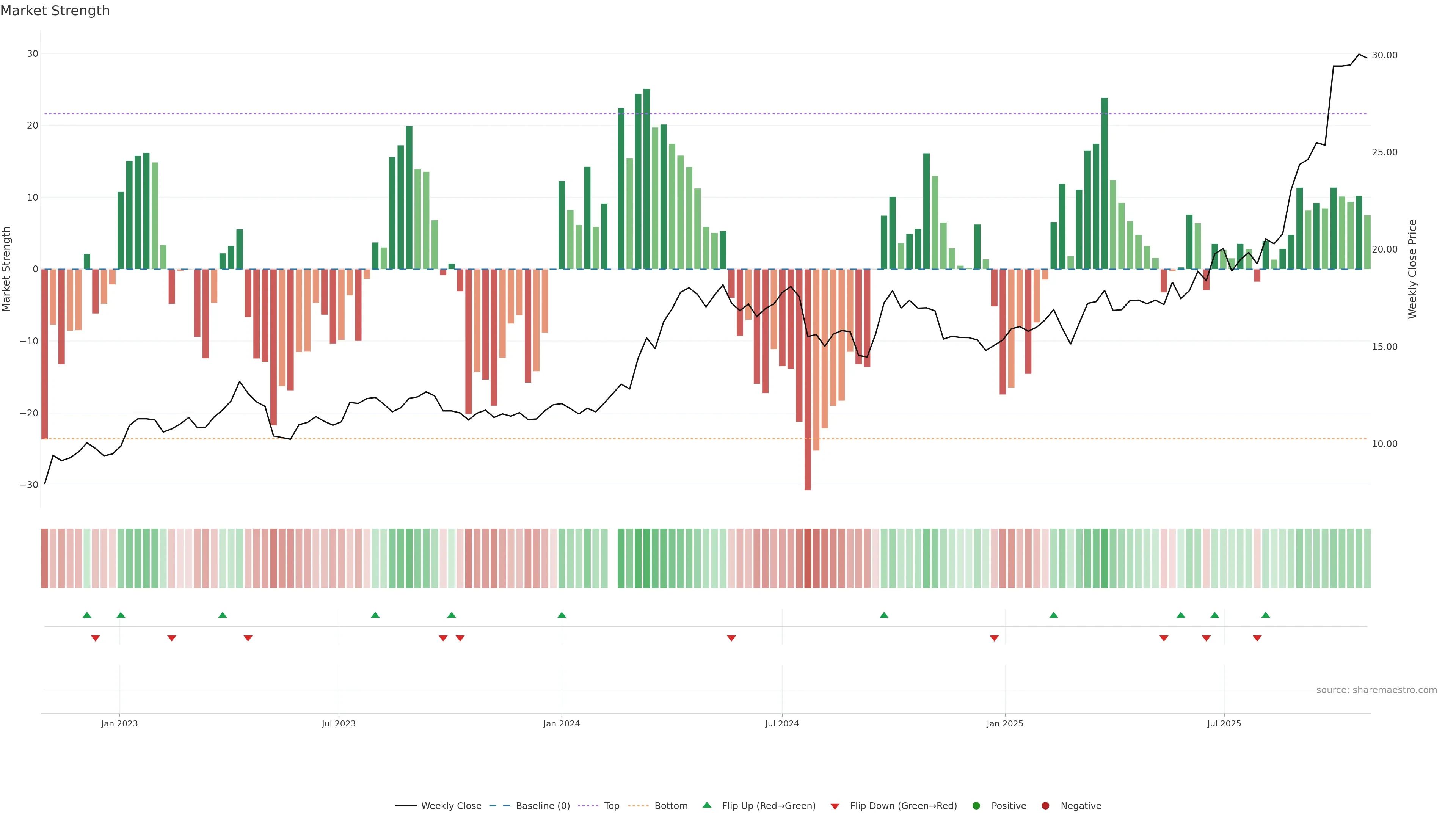1456x819 pixels.
Task: Click the Market Strength chart title
Action: 55,11
